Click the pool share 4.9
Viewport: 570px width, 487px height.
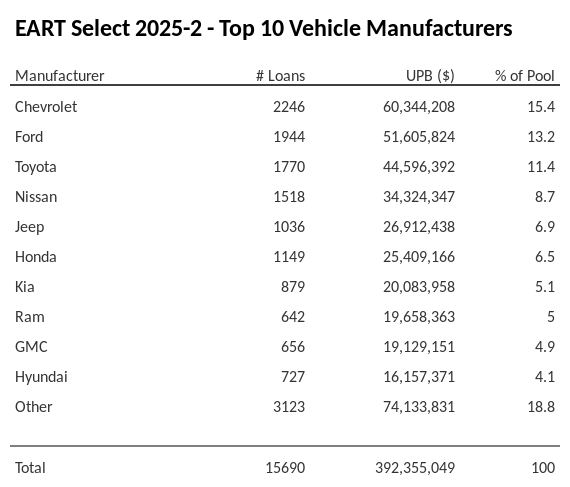(x=545, y=347)
